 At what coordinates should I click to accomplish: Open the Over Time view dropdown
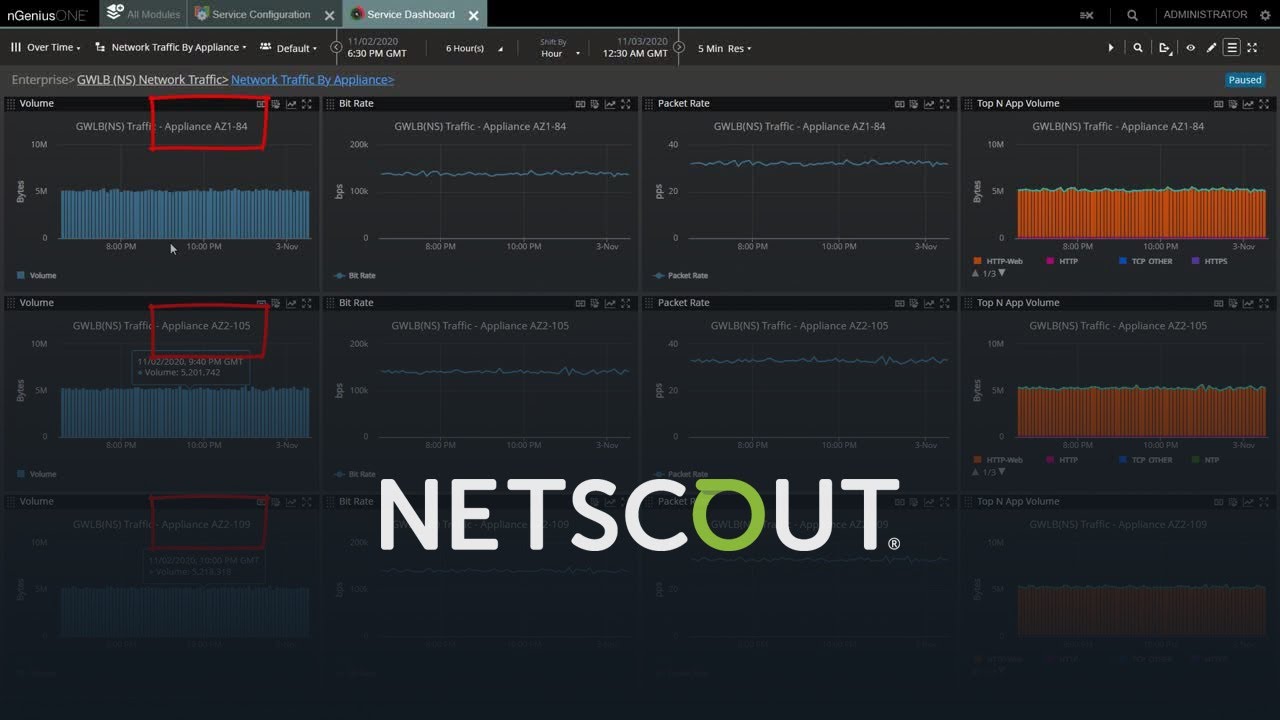(x=46, y=47)
